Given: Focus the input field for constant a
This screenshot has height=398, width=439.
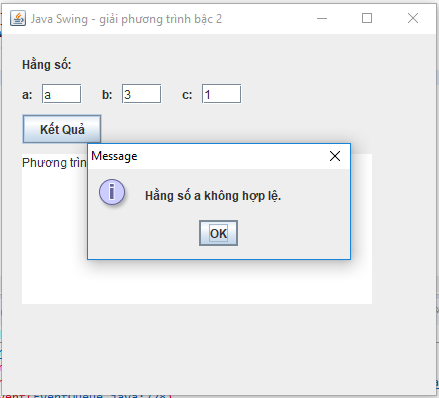Looking at the screenshot, I should coord(62,94).
